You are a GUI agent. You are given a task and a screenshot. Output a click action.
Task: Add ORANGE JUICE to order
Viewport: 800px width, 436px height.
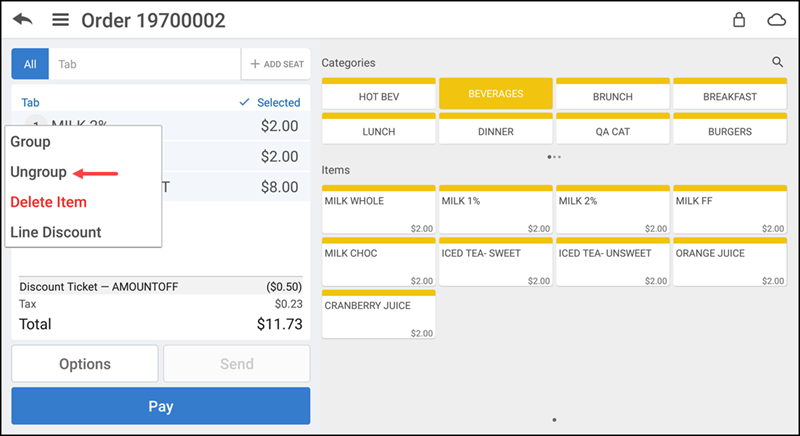[x=730, y=262]
